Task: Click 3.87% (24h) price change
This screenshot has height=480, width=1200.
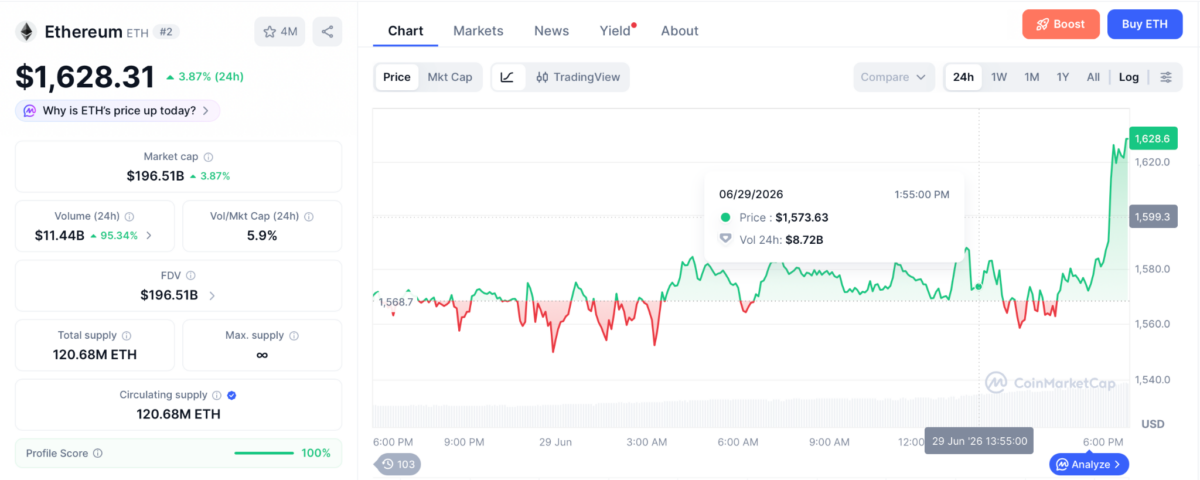Action: [x=204, y=77]
